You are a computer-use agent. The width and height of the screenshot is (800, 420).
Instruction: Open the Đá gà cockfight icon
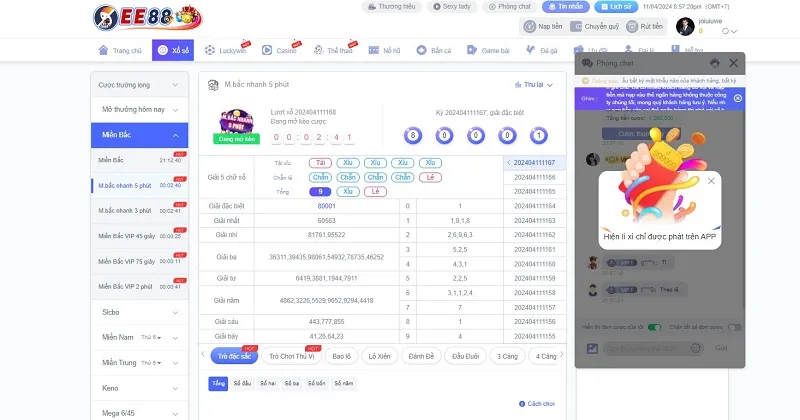(x=531, y=50)
